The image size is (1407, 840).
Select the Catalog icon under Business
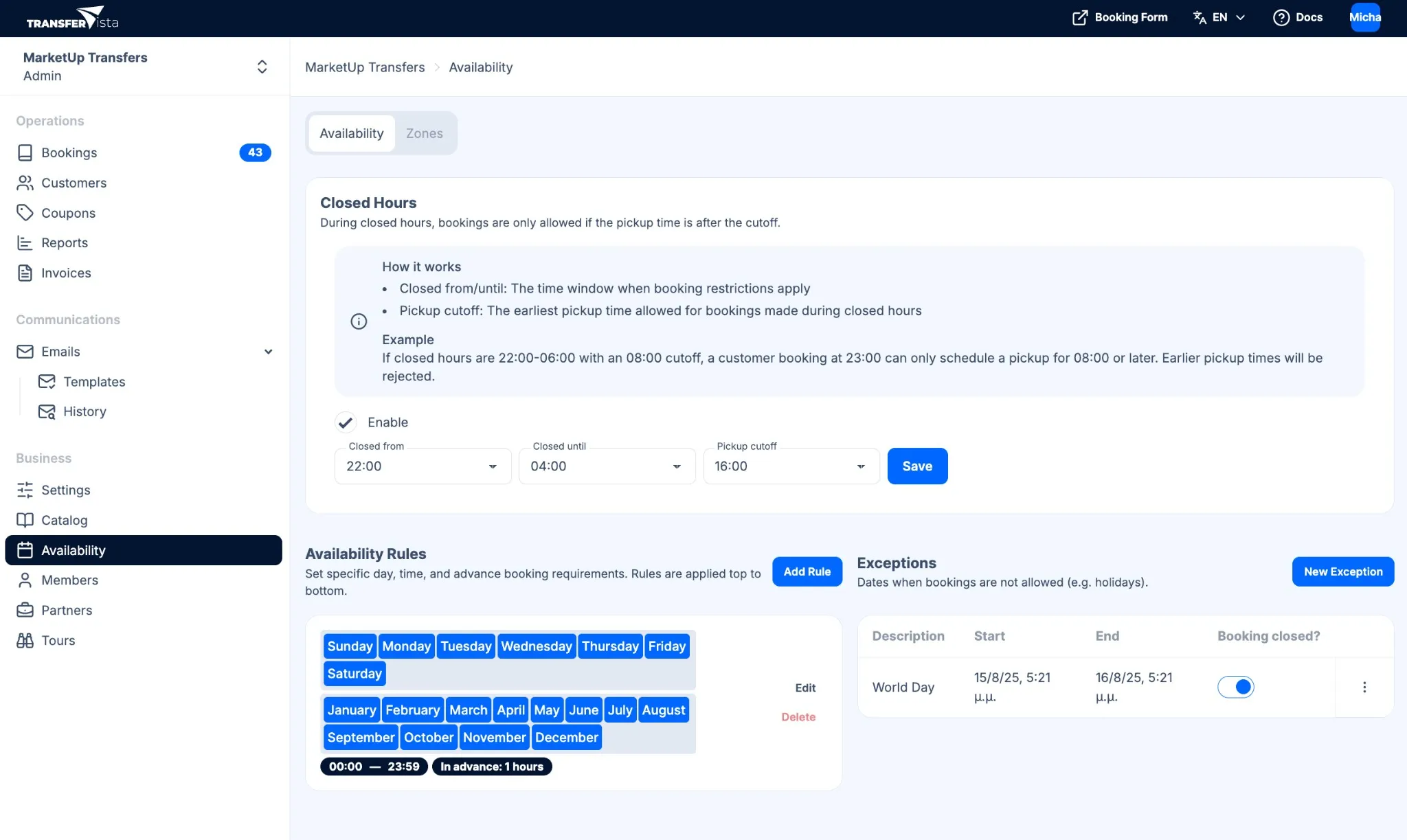pyautogui.click(x=25, y=520)
